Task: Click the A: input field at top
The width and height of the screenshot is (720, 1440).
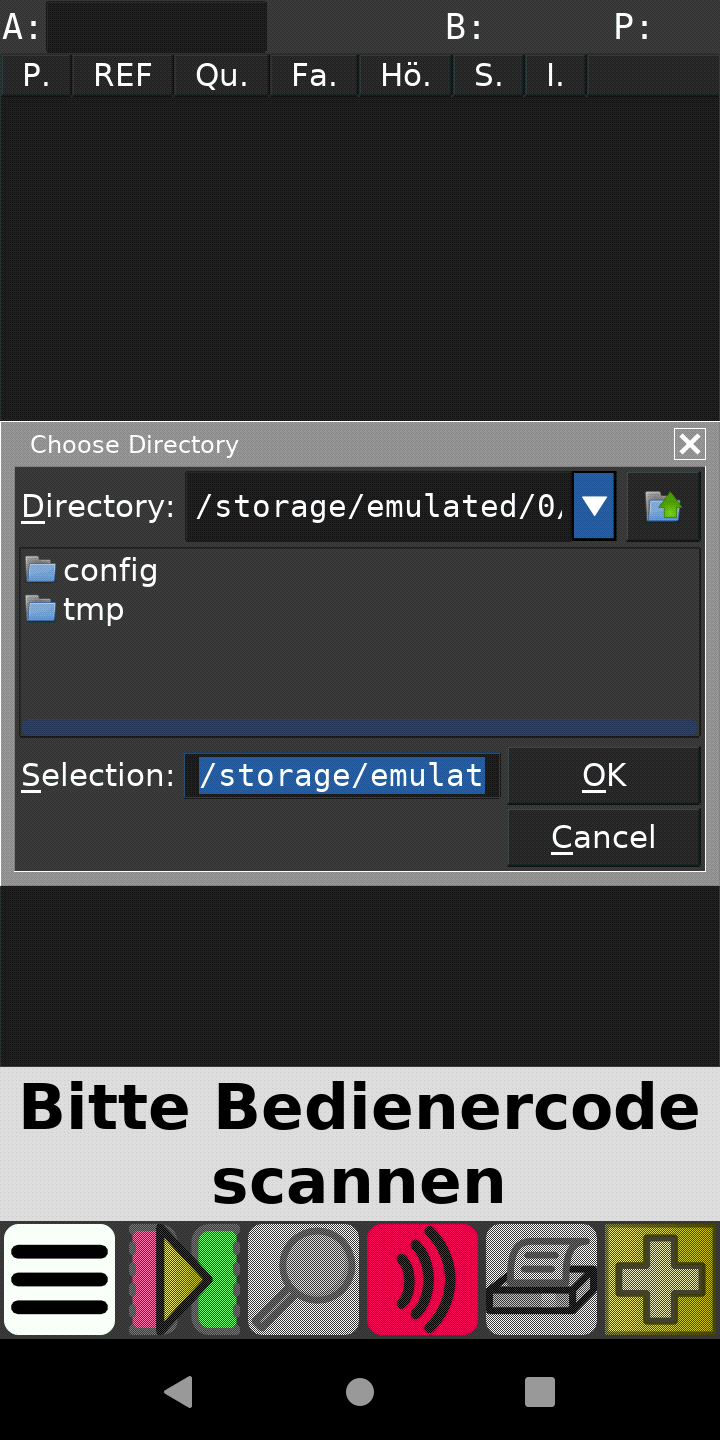Action: 157,27
